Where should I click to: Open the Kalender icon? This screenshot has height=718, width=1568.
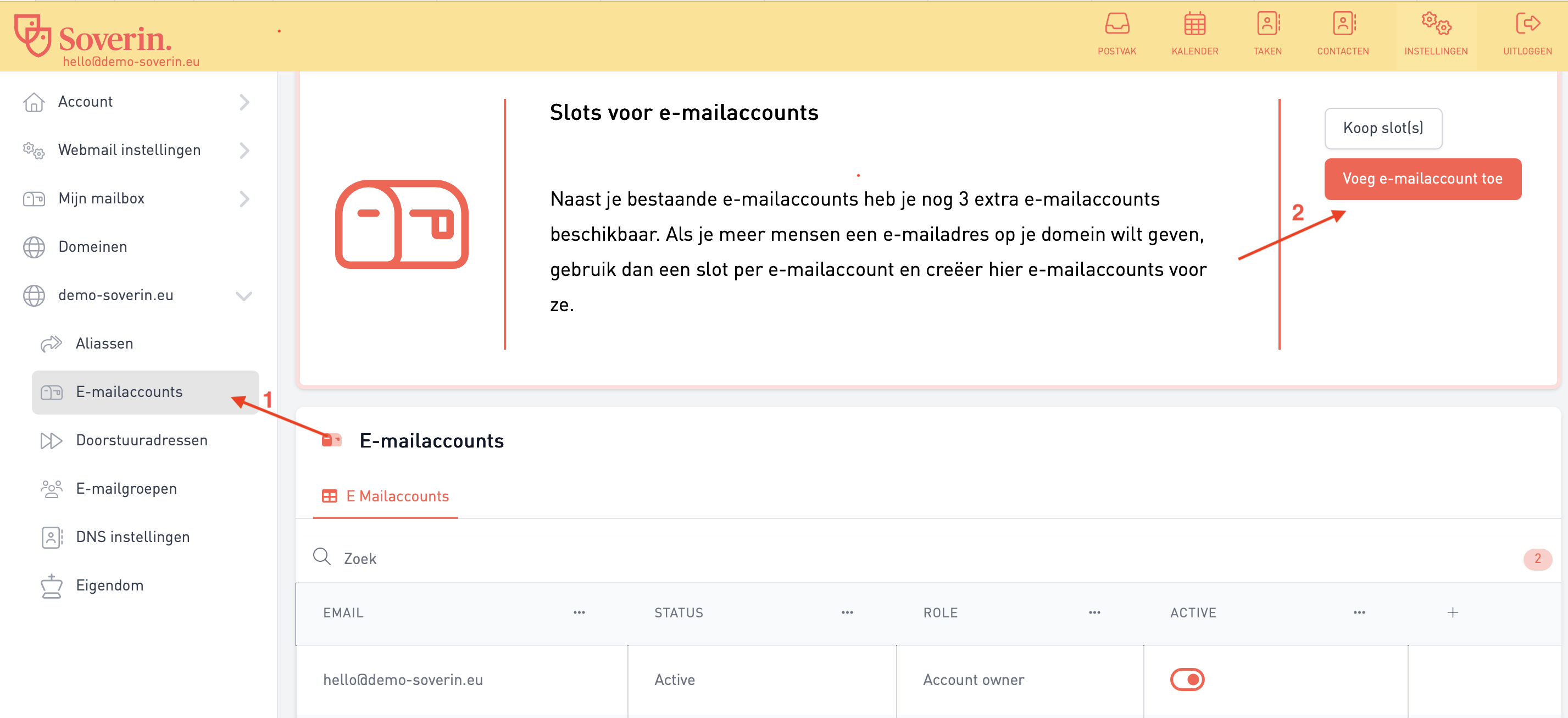(1194, 24)
